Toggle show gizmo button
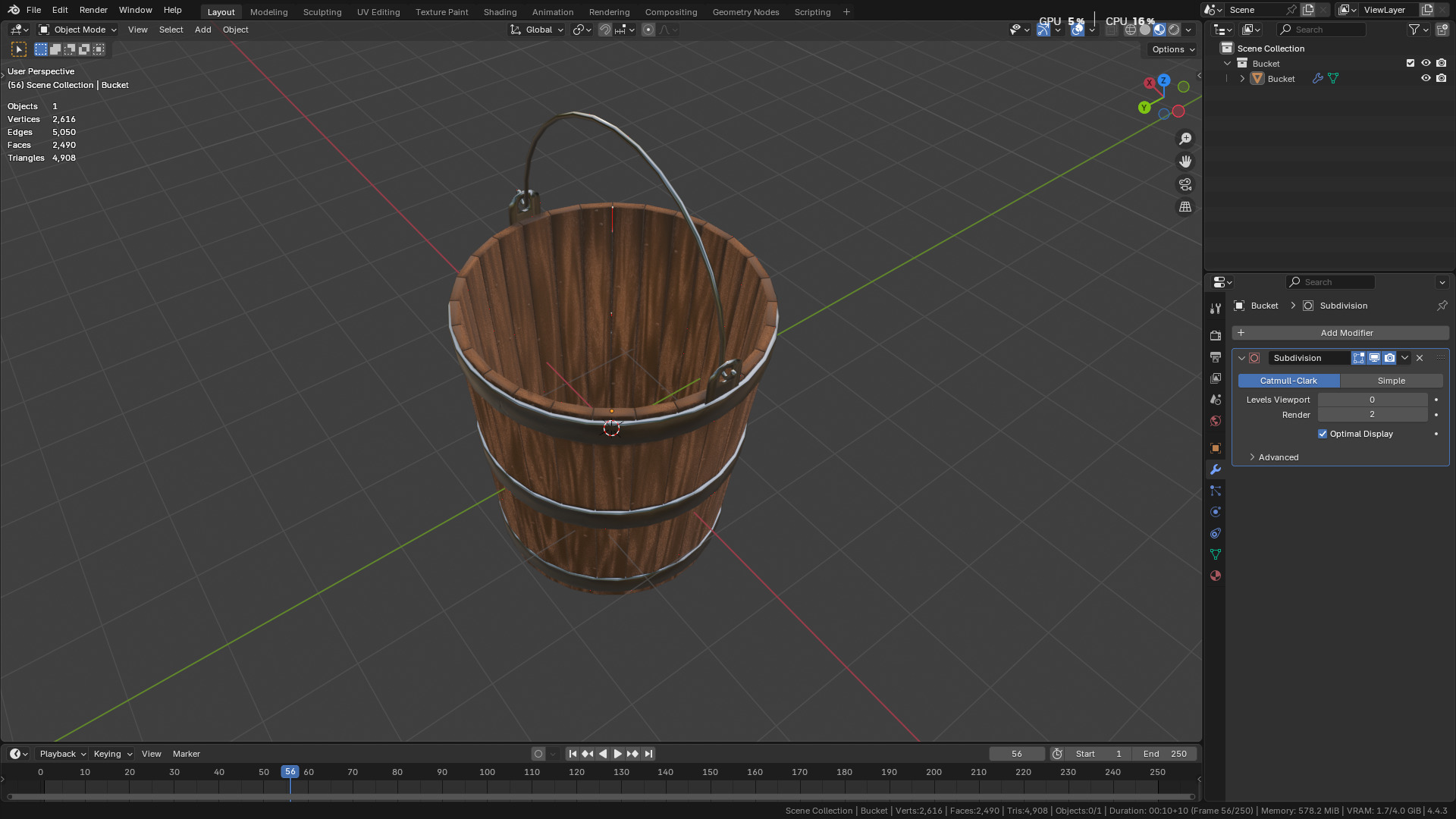 click(1043, 30)
